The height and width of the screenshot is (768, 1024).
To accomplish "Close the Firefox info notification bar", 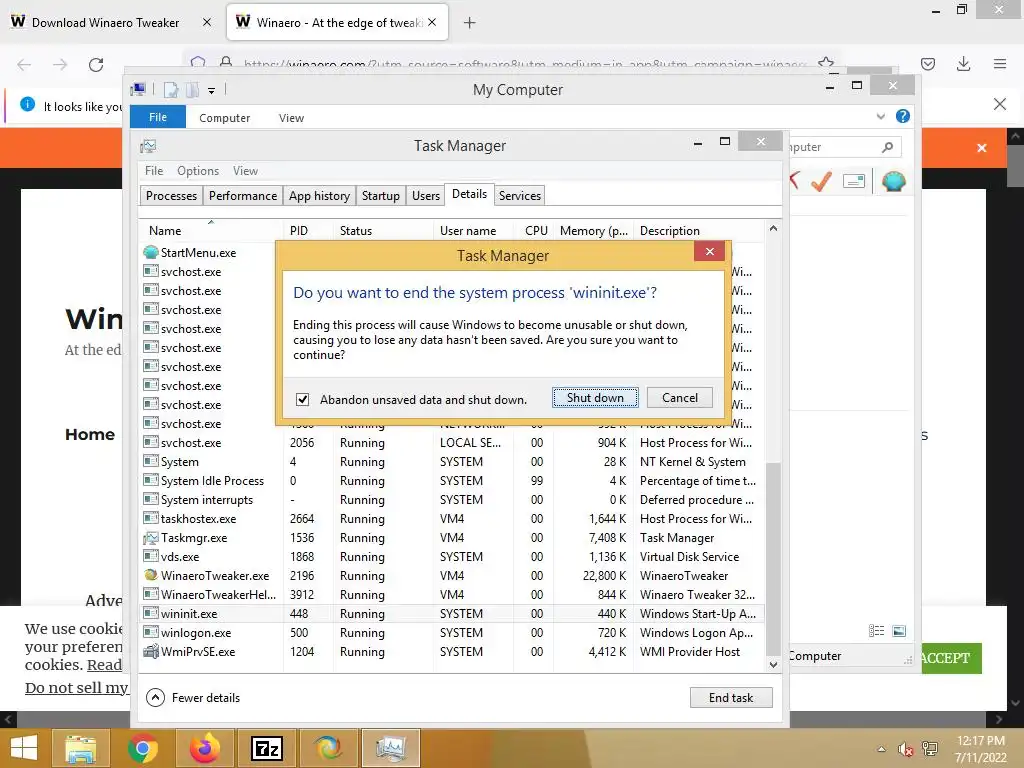I will 999,104.
